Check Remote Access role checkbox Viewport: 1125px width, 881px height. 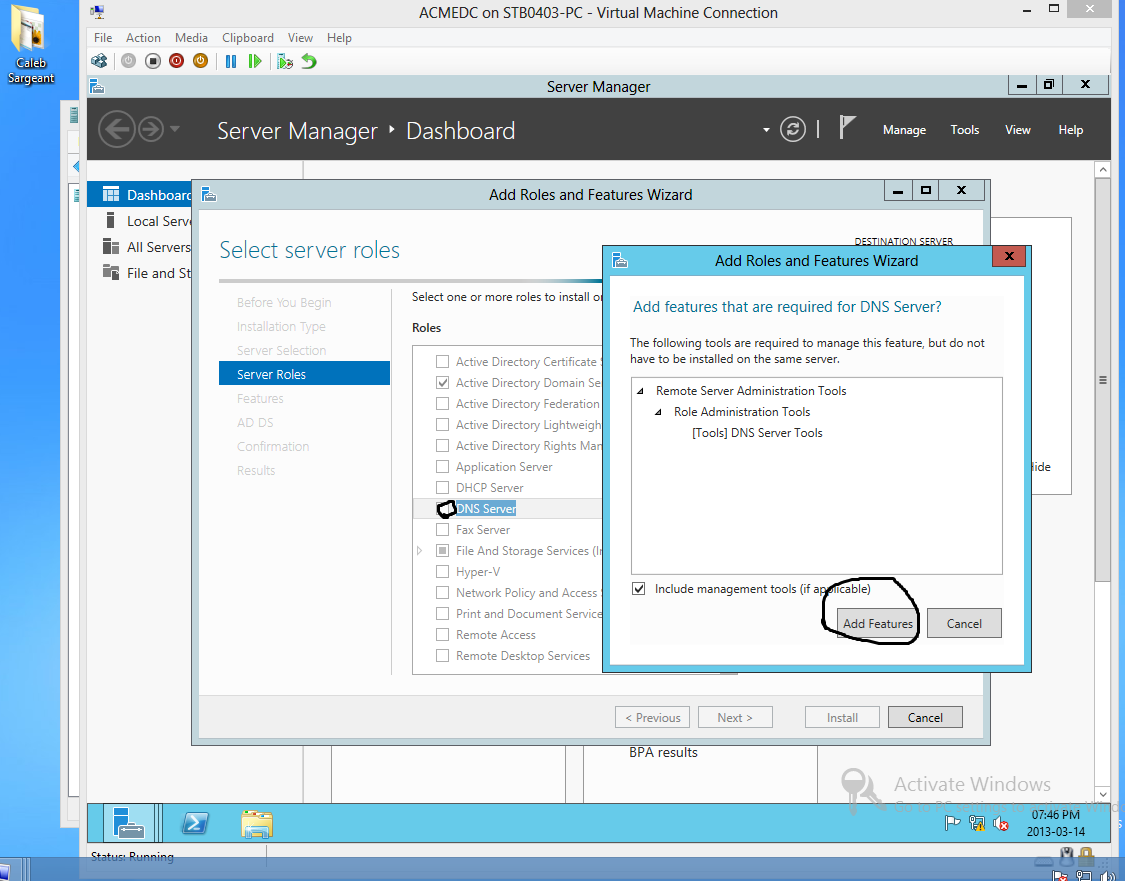click(443, 635)
